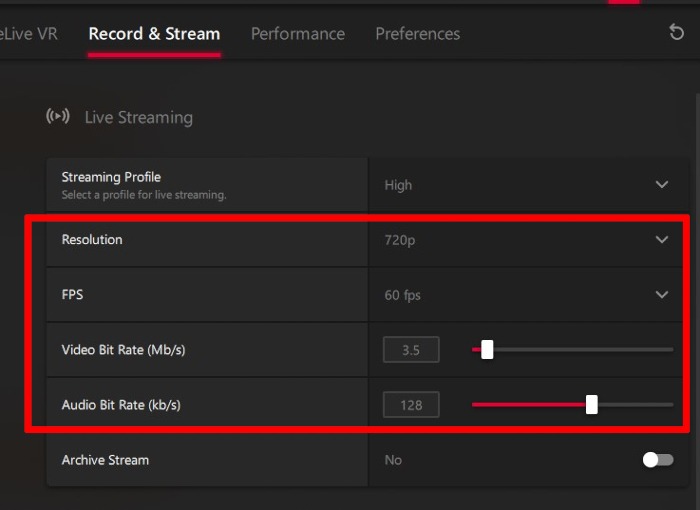The width and height of the screenshot is (700, 510).
Task: Click the Video Bit Rate (Mb/s) label
Action: click(x=123, y=350)
